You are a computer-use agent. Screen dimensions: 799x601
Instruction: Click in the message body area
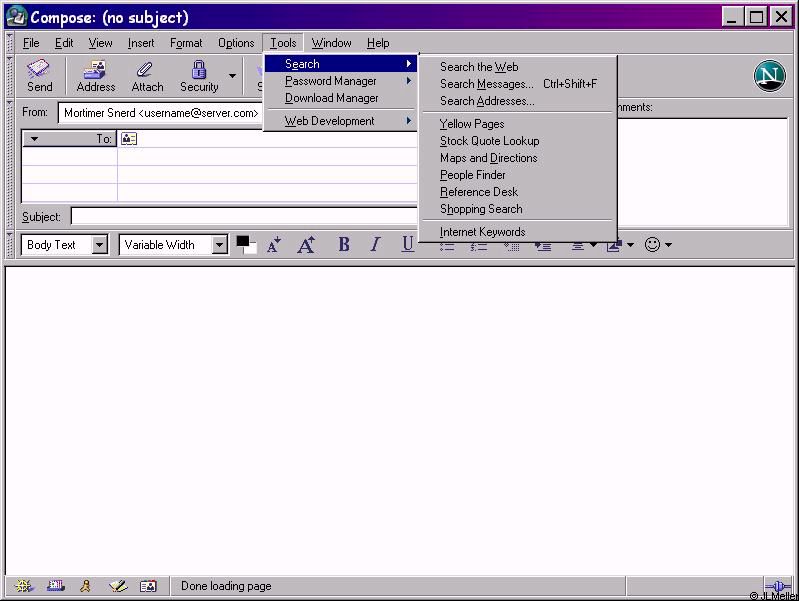click(x=400, y=421)
